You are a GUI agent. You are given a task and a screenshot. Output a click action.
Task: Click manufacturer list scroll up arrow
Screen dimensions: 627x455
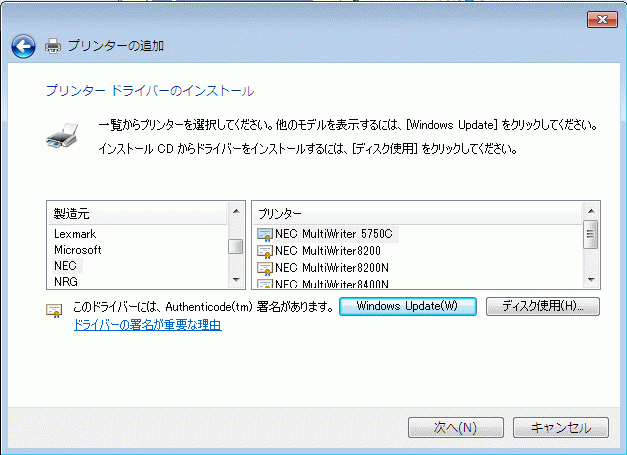pos(236,211)
